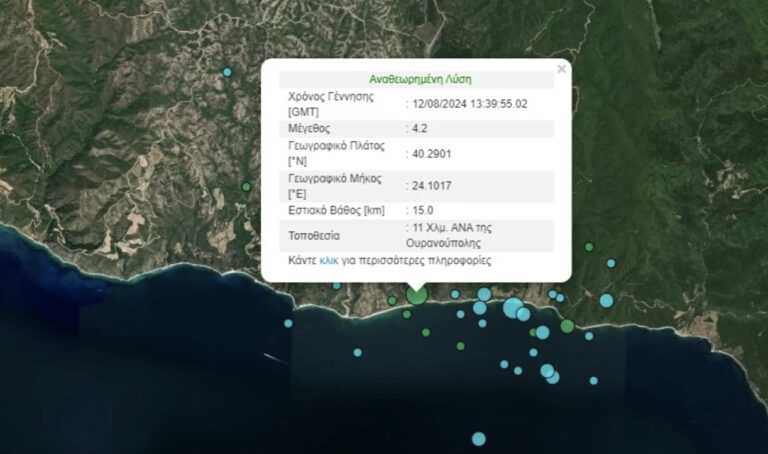Select the small blue marker in the hills upper left
Image resolution: width=768 pixels, height=454 pixels.
[227, 72]
